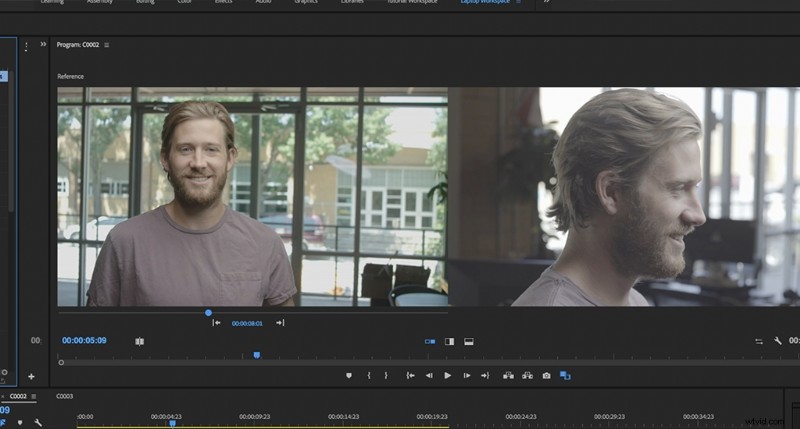Add a marker in Program monitor
The height and width of the screenshot is (429, 800).
pyautogui.click(x=349, y=375)
